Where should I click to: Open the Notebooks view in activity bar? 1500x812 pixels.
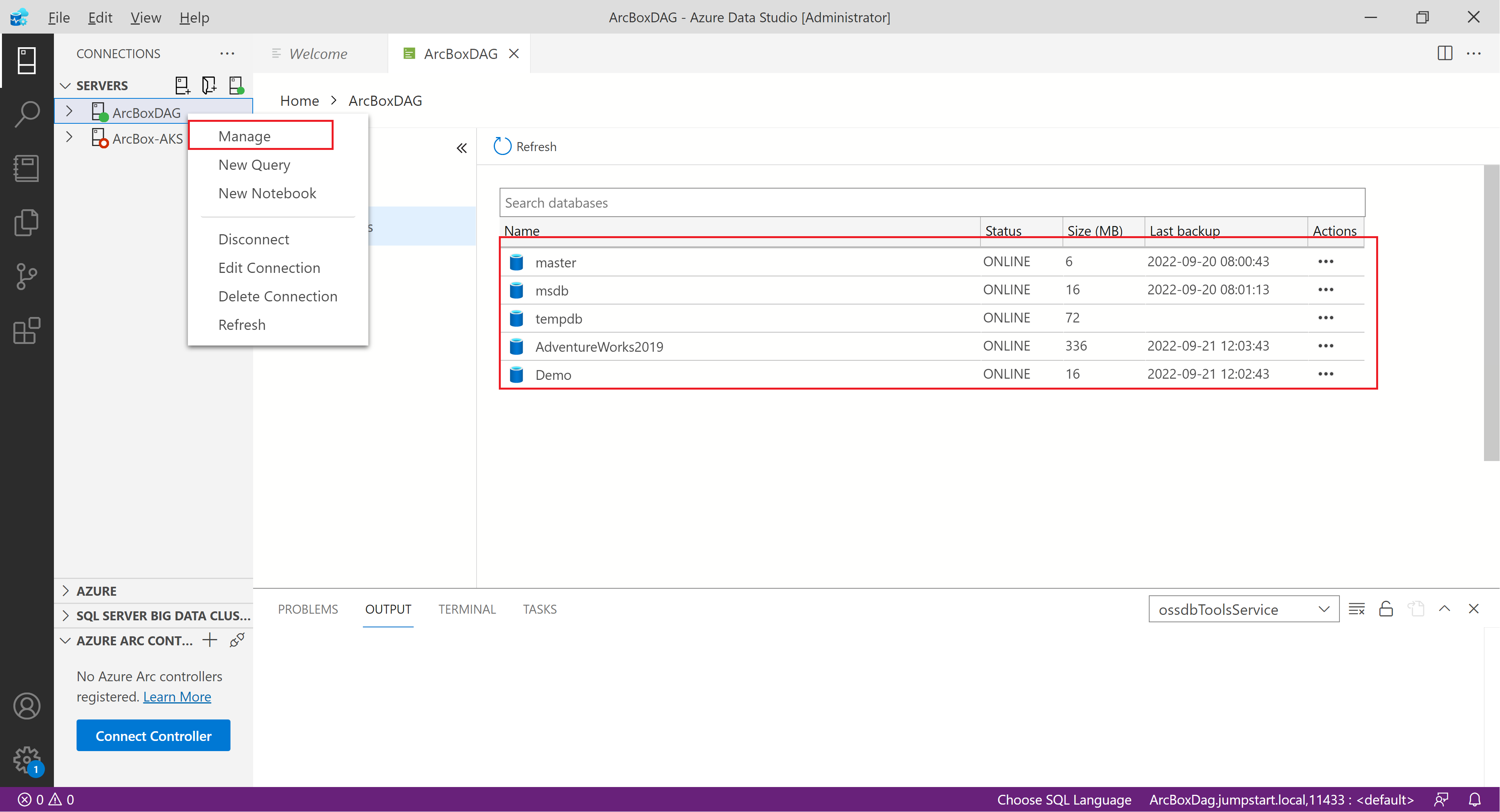[x=26, y=168]
